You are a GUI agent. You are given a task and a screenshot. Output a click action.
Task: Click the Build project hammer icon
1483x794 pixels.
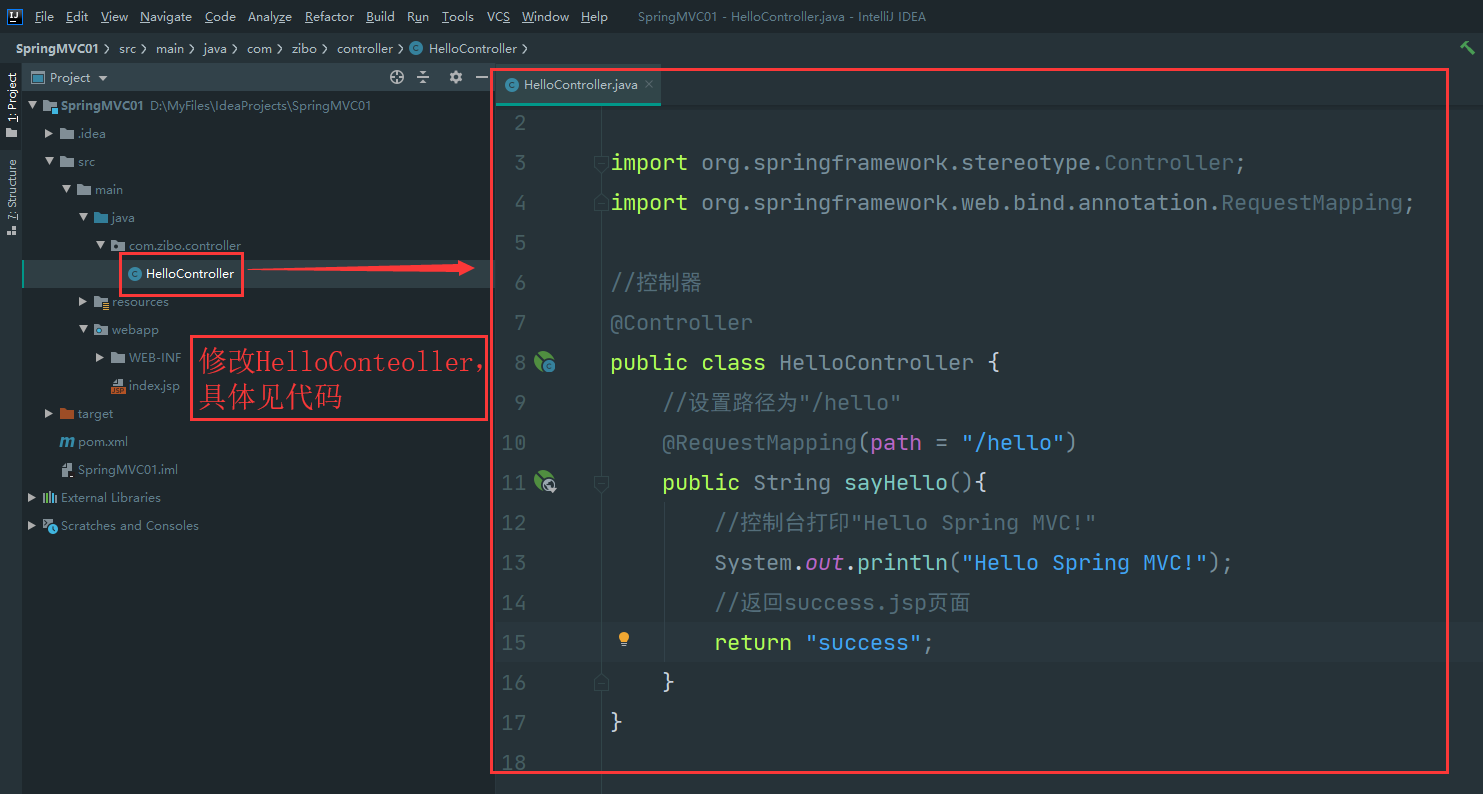1467,48
